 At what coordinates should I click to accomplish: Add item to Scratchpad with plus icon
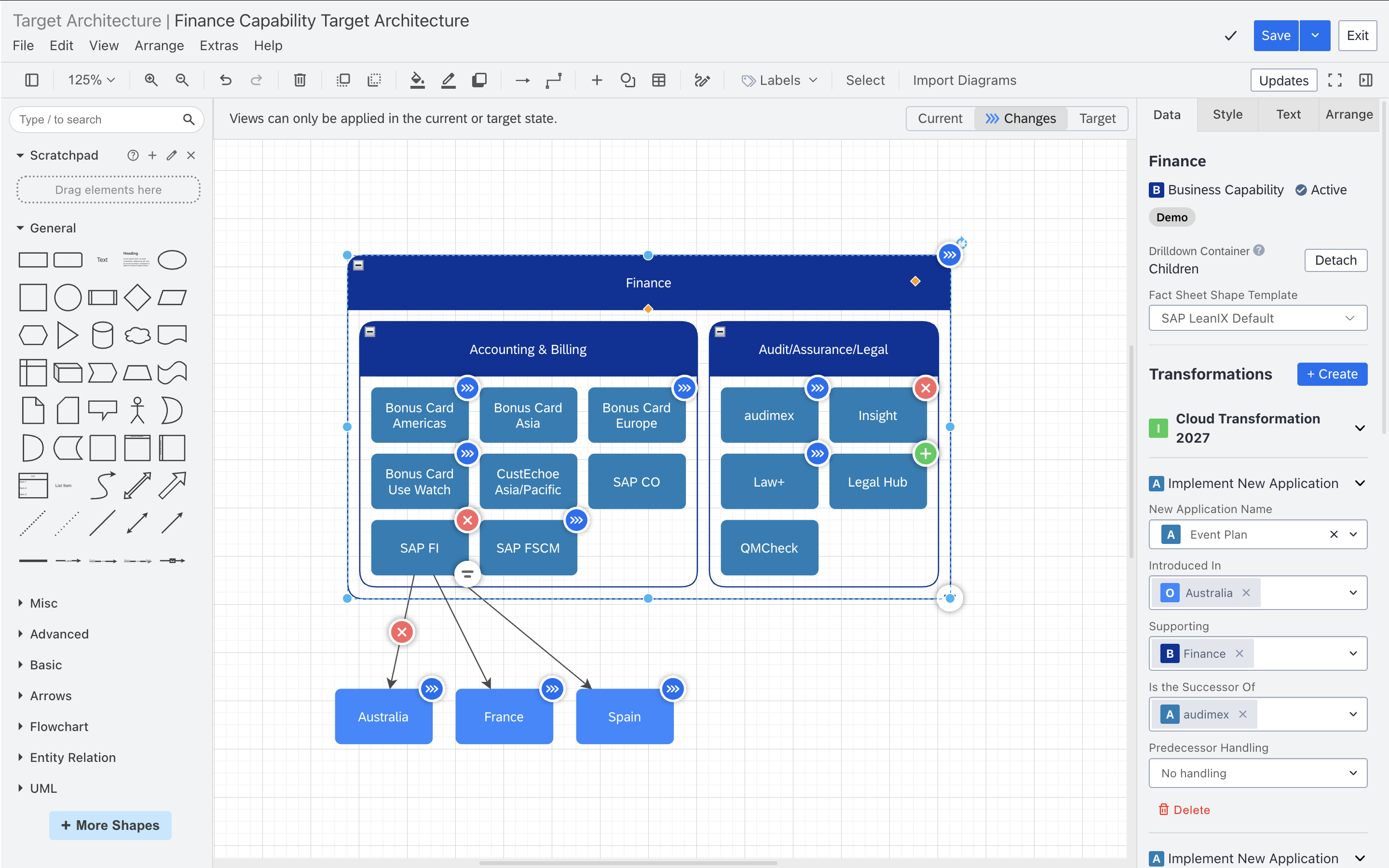[152, 155]
